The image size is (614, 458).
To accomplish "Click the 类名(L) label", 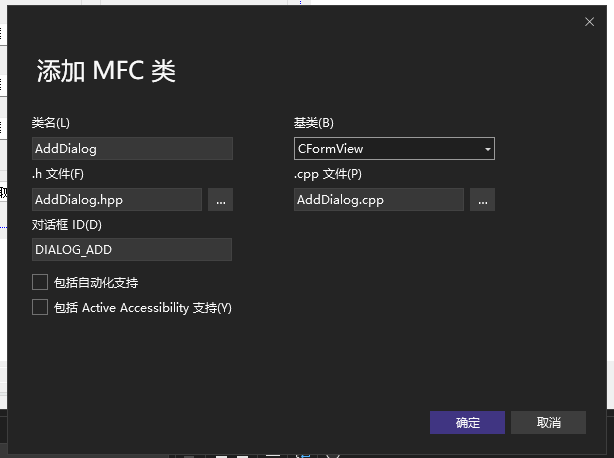I will pyautogui.click(x=51, y=123).
